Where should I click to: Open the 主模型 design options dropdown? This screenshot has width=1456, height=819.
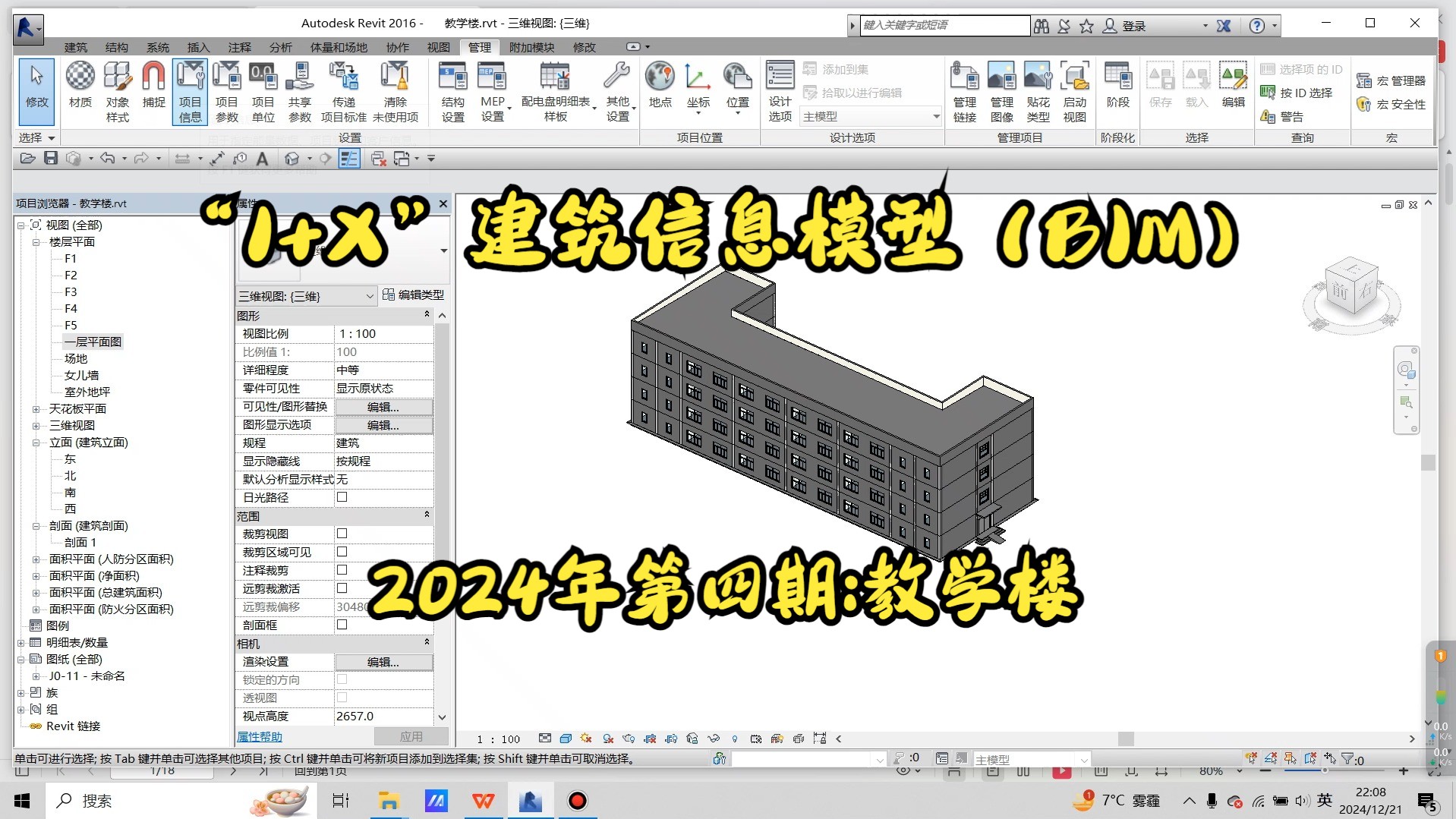click(934, 116)
